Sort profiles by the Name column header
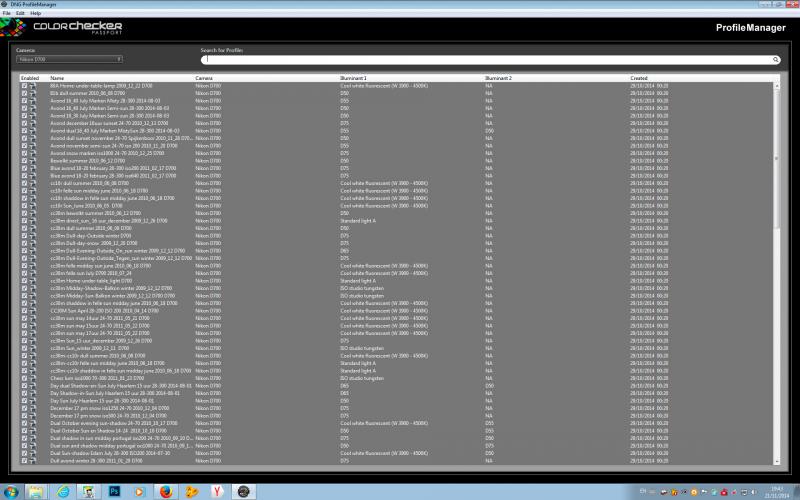The height and width of the screenshot is (500, 800). tap(57, 78)
